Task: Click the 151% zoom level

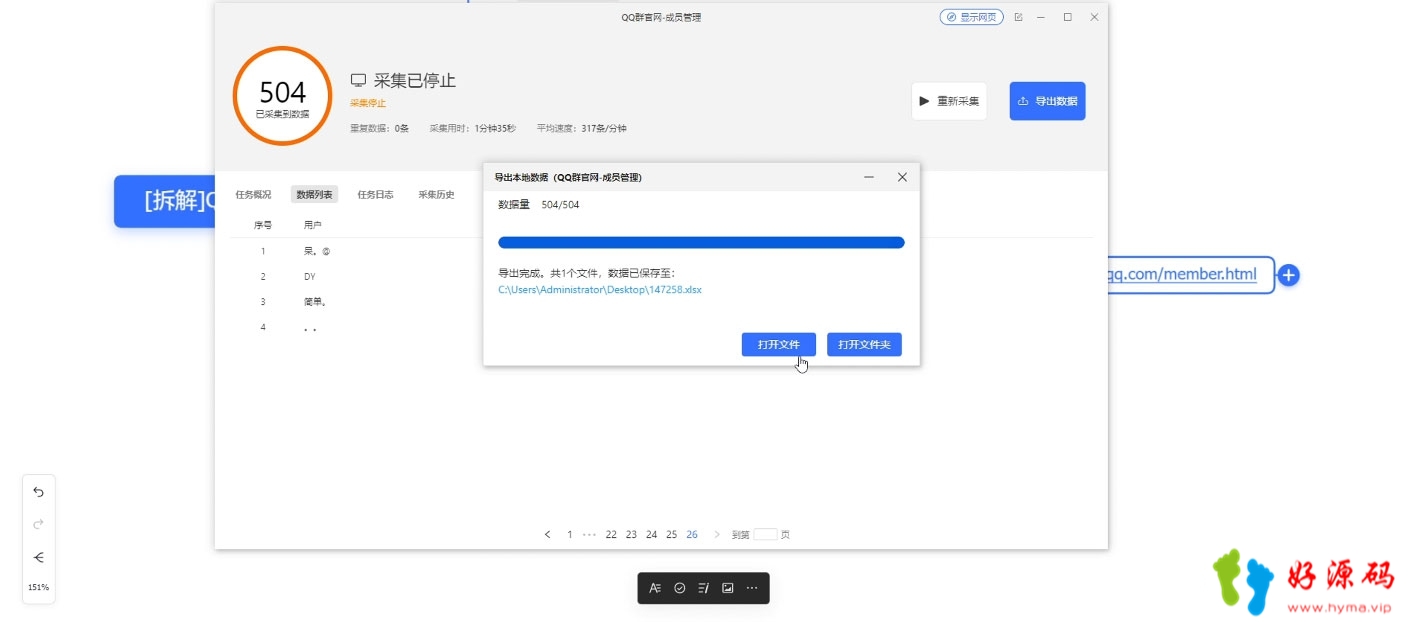Action: (x=38, y=587)
